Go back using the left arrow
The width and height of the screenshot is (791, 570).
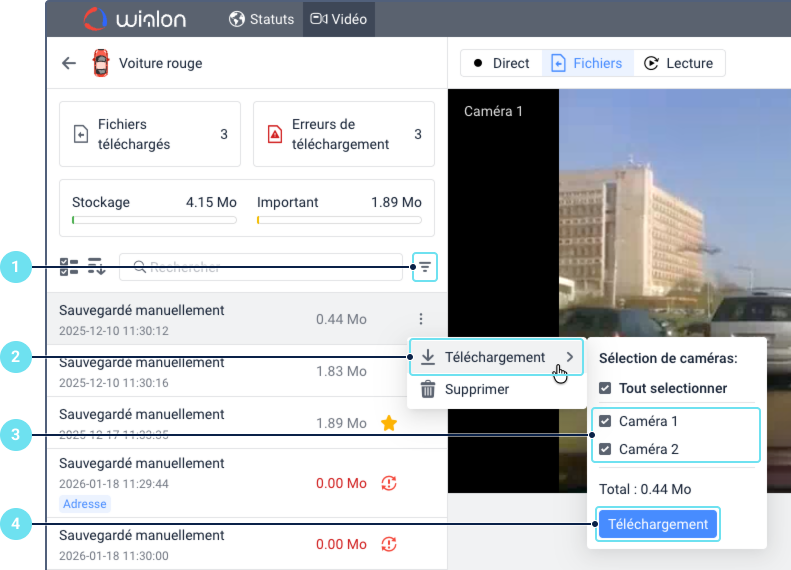pyautogui.click(x=69, y=63)
